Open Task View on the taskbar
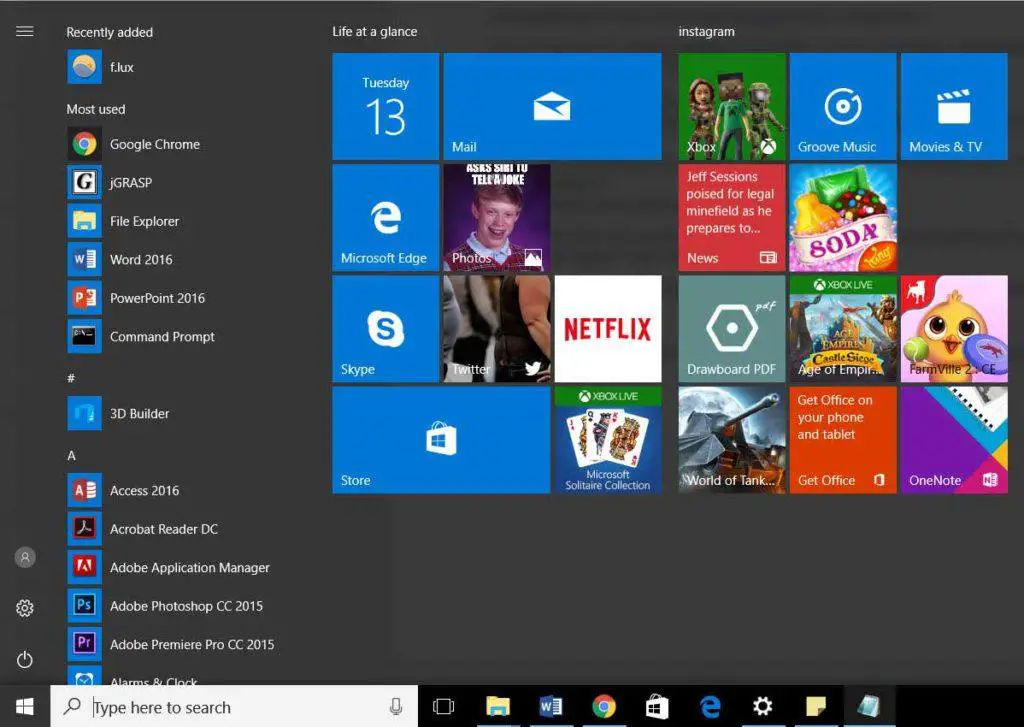Image resolution: width=1024 pixels, height=727 pixels. [x=443, y=706]
